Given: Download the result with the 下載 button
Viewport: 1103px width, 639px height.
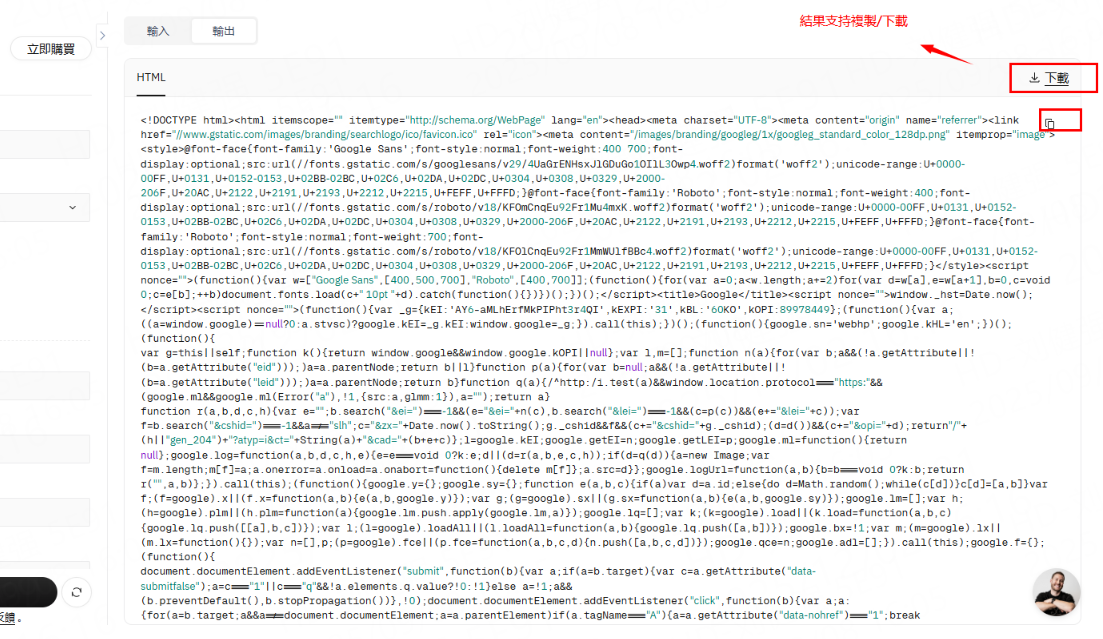Looking at the screenshot, I should (1049, 78).
